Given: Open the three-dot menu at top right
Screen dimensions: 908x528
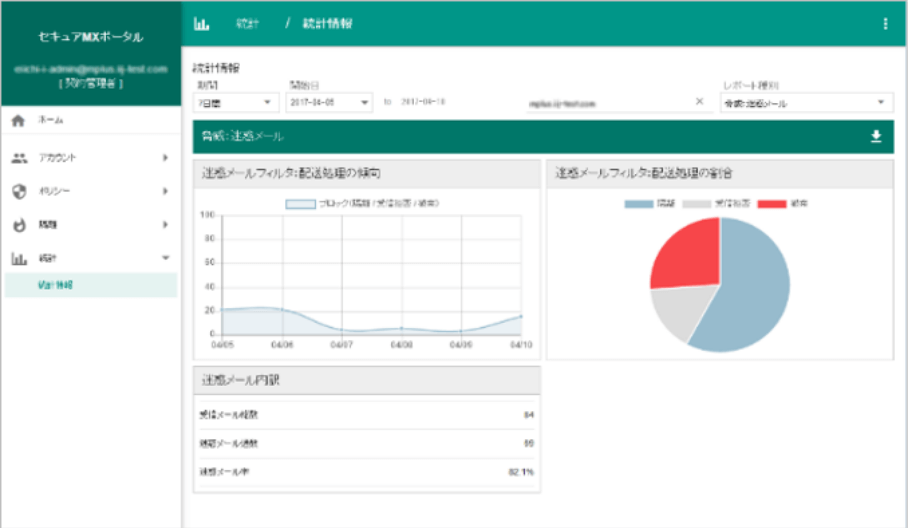Looking at the screenshot, I should tap(885, 23).
